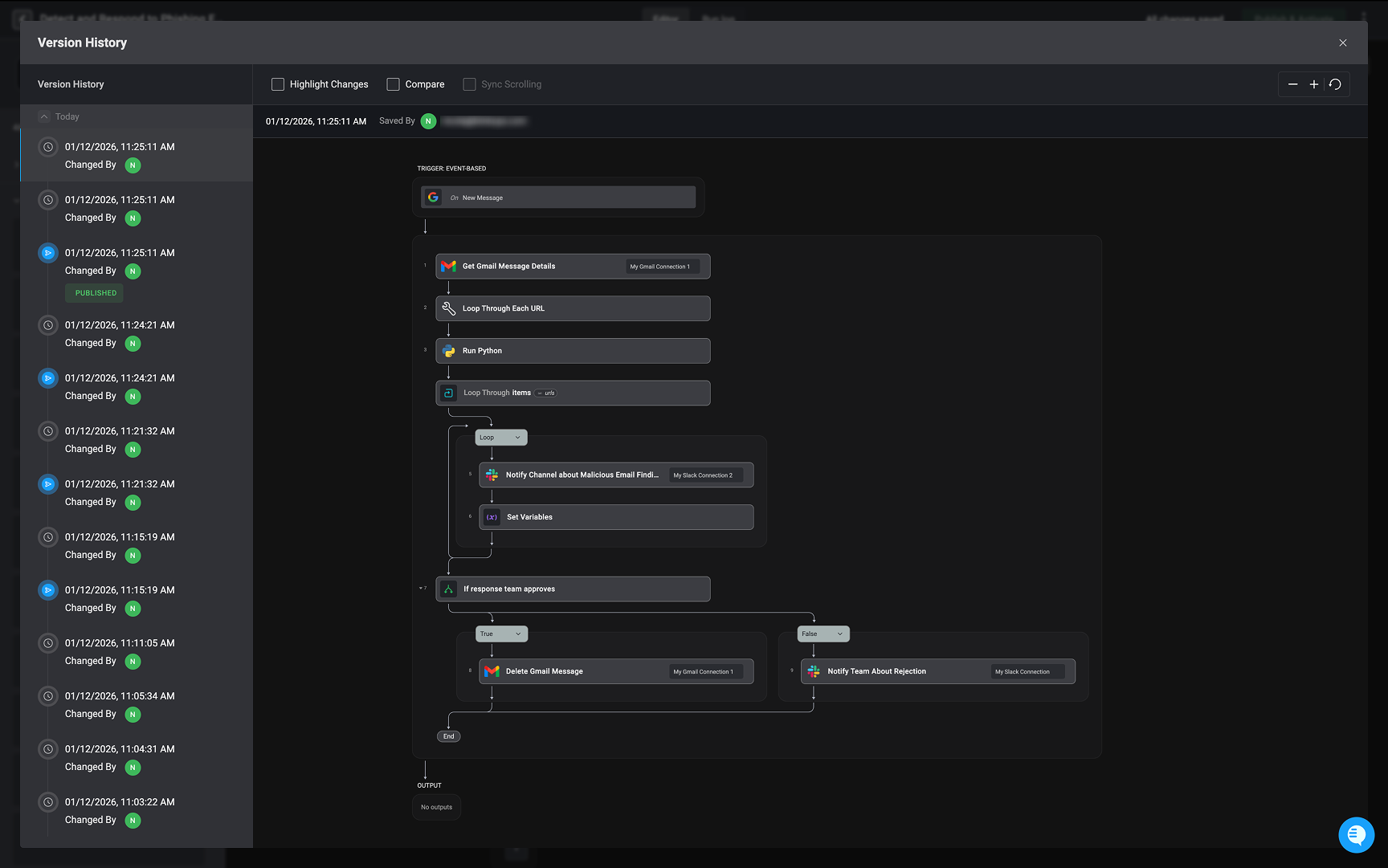Click clock icon of 11:15:19 AM saved version

point(48,537)
